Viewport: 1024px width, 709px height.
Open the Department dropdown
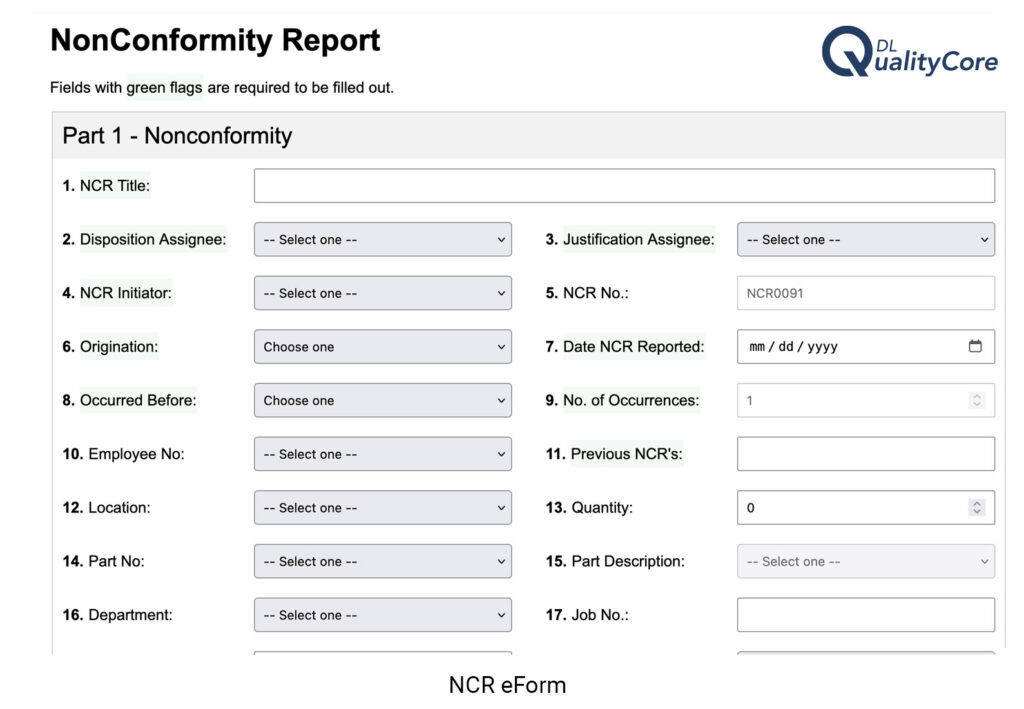tap(383, 614)
